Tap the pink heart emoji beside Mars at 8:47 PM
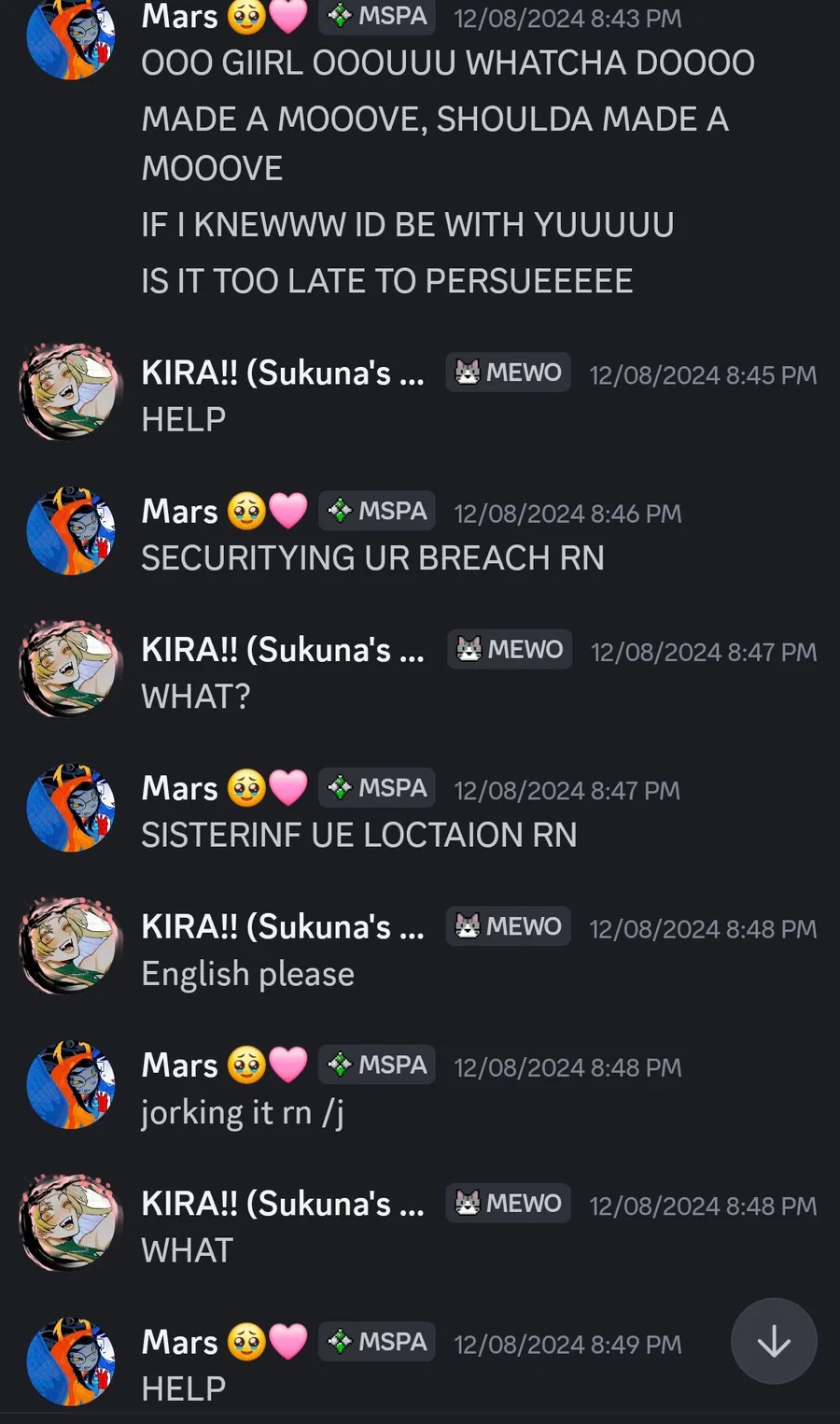The width and height of the screenshot is (840, 1424). [287, 788]
